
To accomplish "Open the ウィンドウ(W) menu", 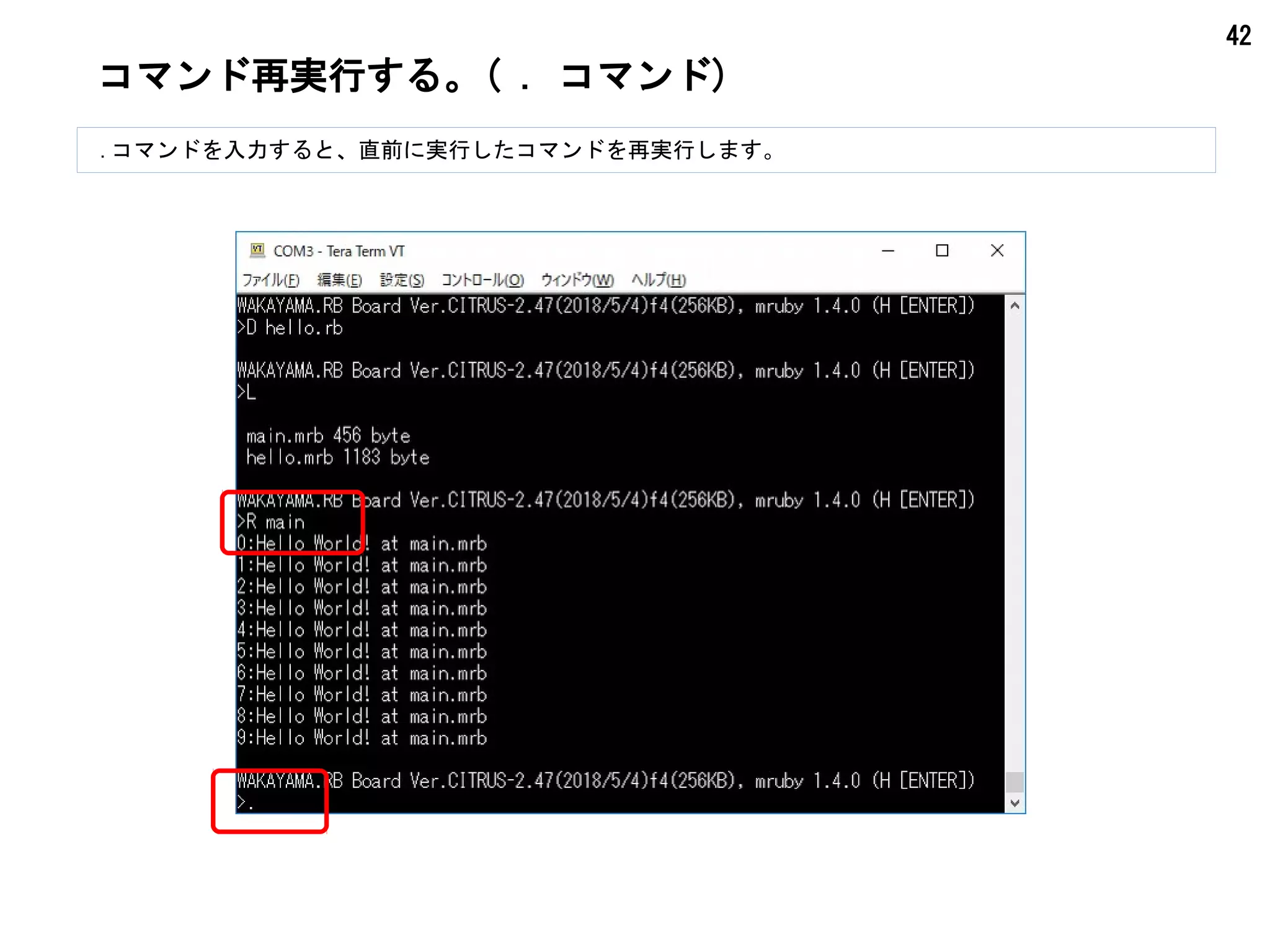I will pyautogui.click(x=577, y=280).
